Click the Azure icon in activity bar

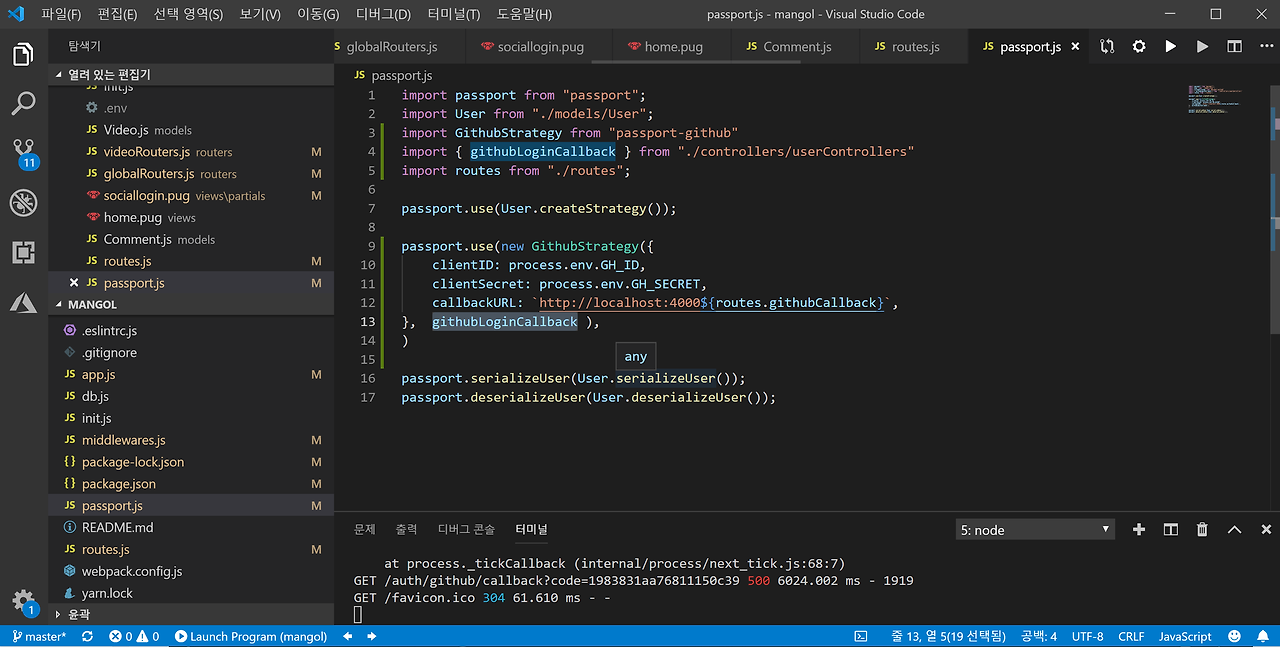coord(23,302)
